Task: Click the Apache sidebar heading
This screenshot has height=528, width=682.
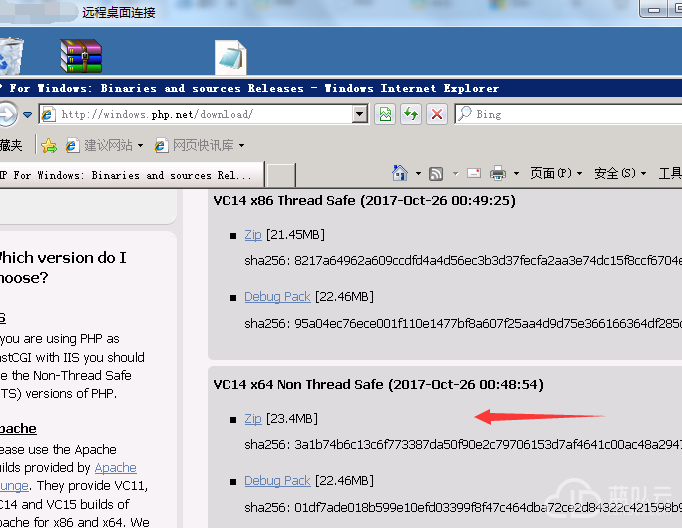Action: click(18, 428)
